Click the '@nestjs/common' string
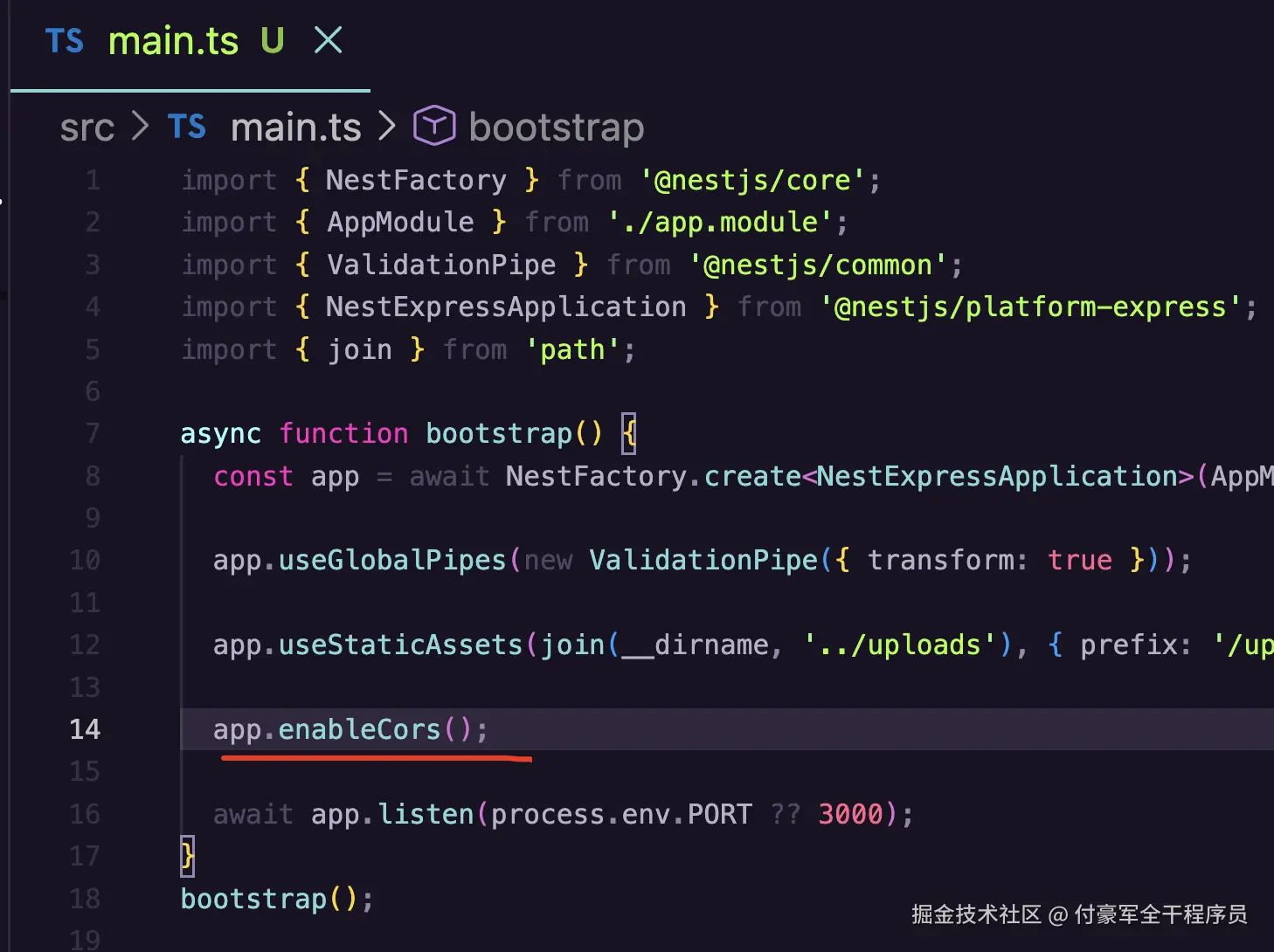 818,265
